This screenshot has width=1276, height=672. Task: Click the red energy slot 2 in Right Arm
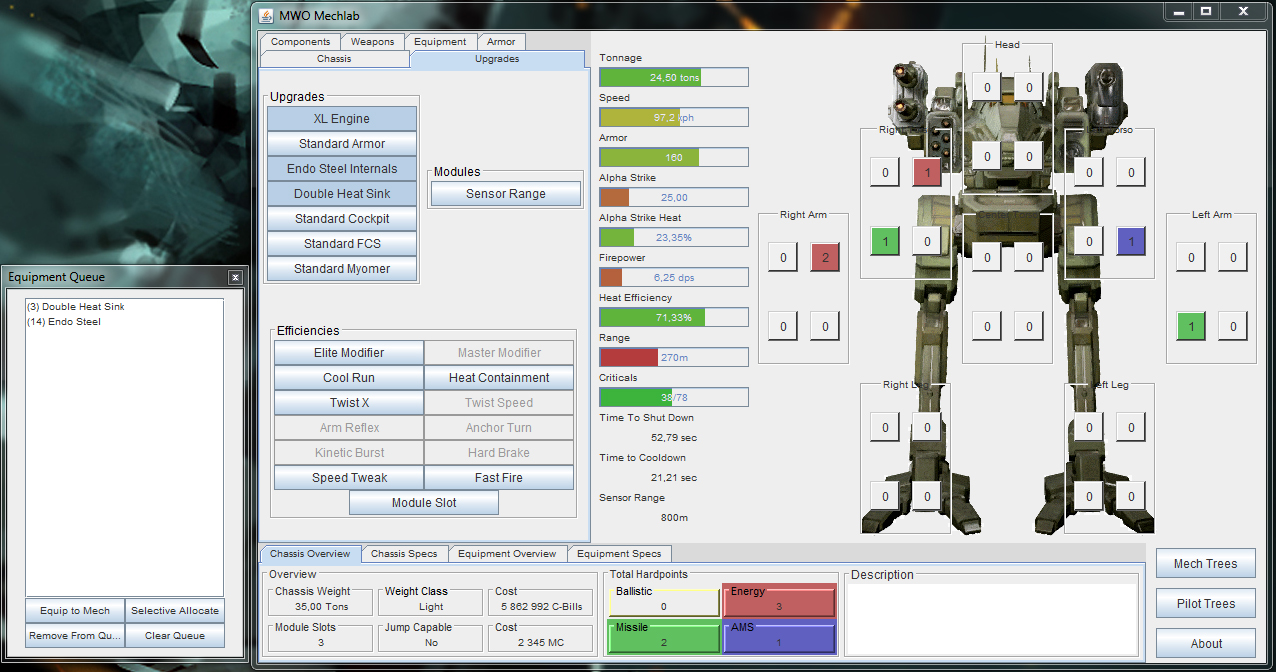point(825,258)
